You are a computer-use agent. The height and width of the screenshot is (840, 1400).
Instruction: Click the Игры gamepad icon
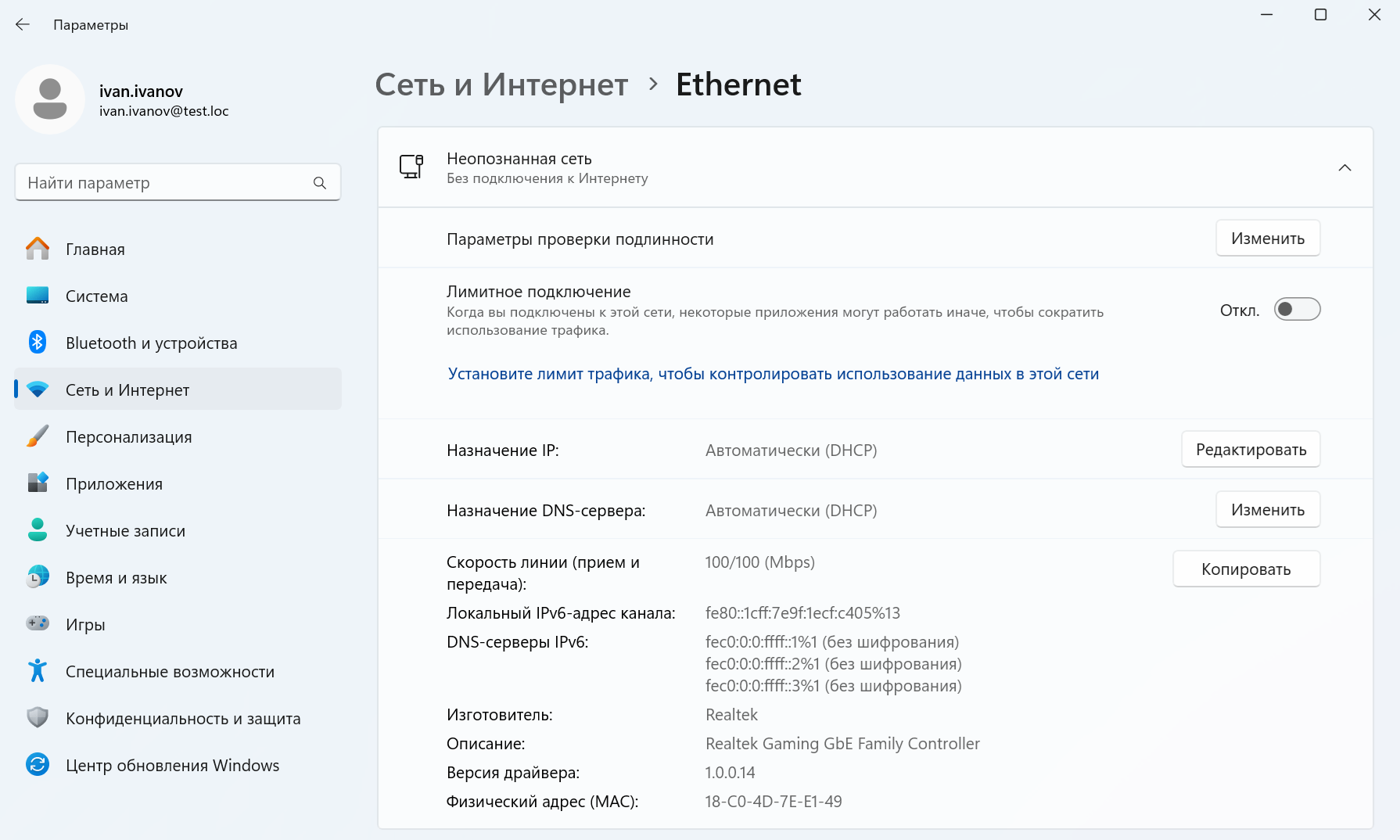[x=37, y=624]
